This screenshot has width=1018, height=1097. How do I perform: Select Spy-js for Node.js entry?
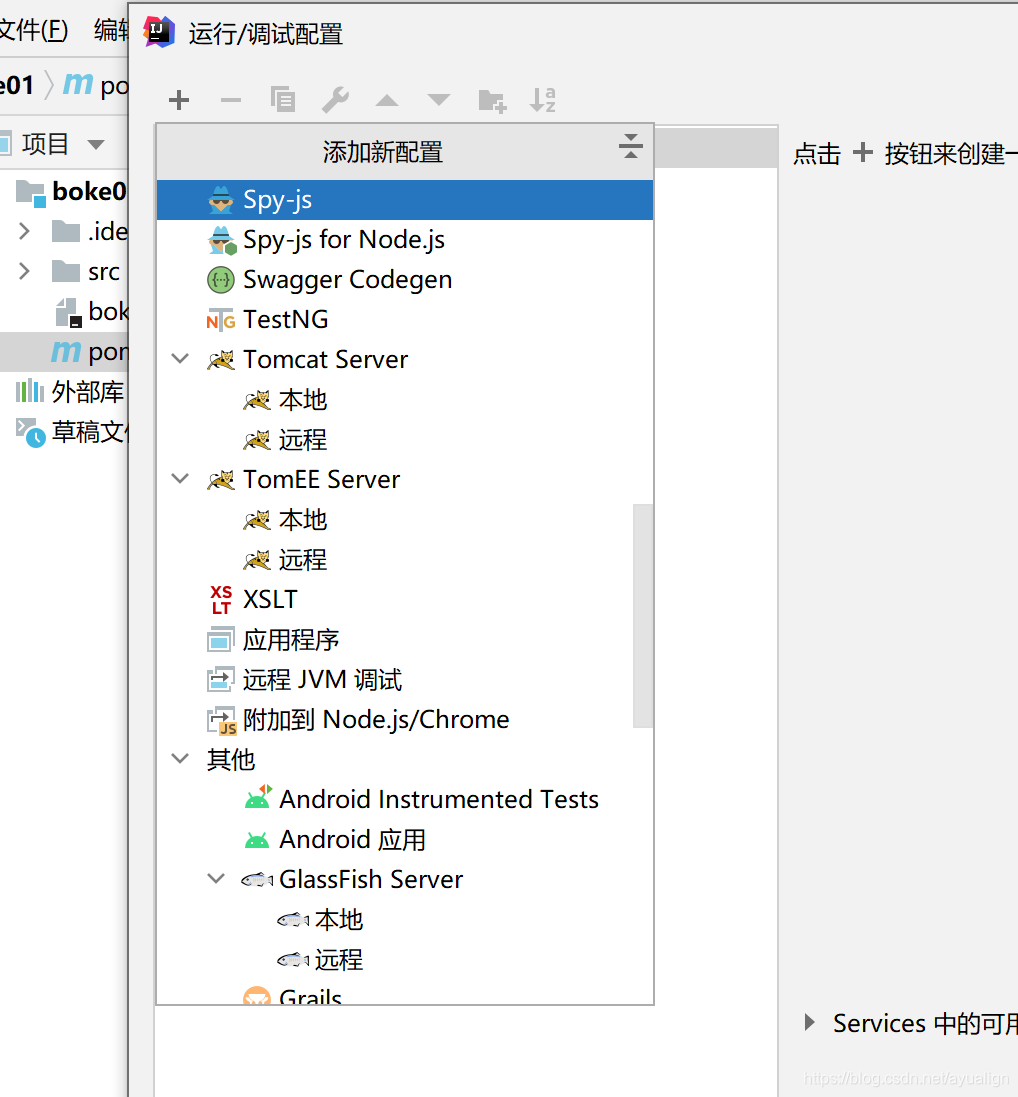[x=405, y=240]
